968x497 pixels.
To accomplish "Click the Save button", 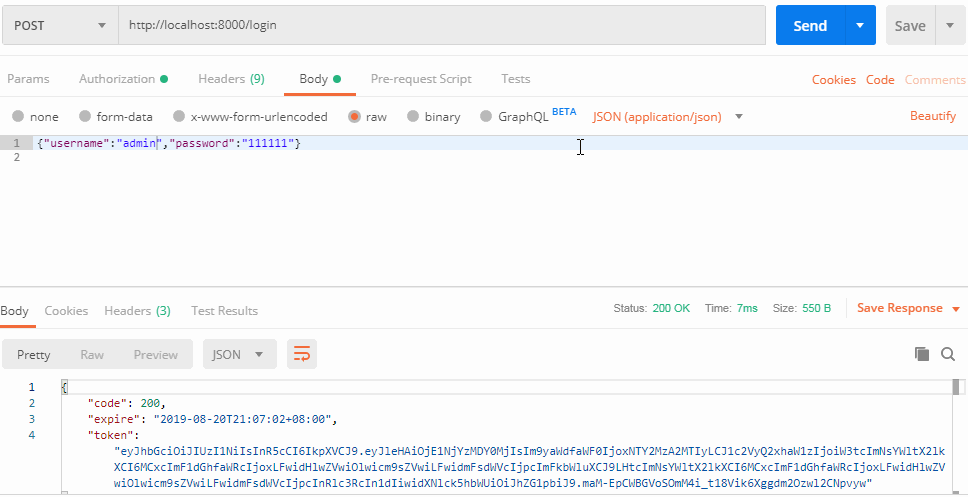I will 911,25.
